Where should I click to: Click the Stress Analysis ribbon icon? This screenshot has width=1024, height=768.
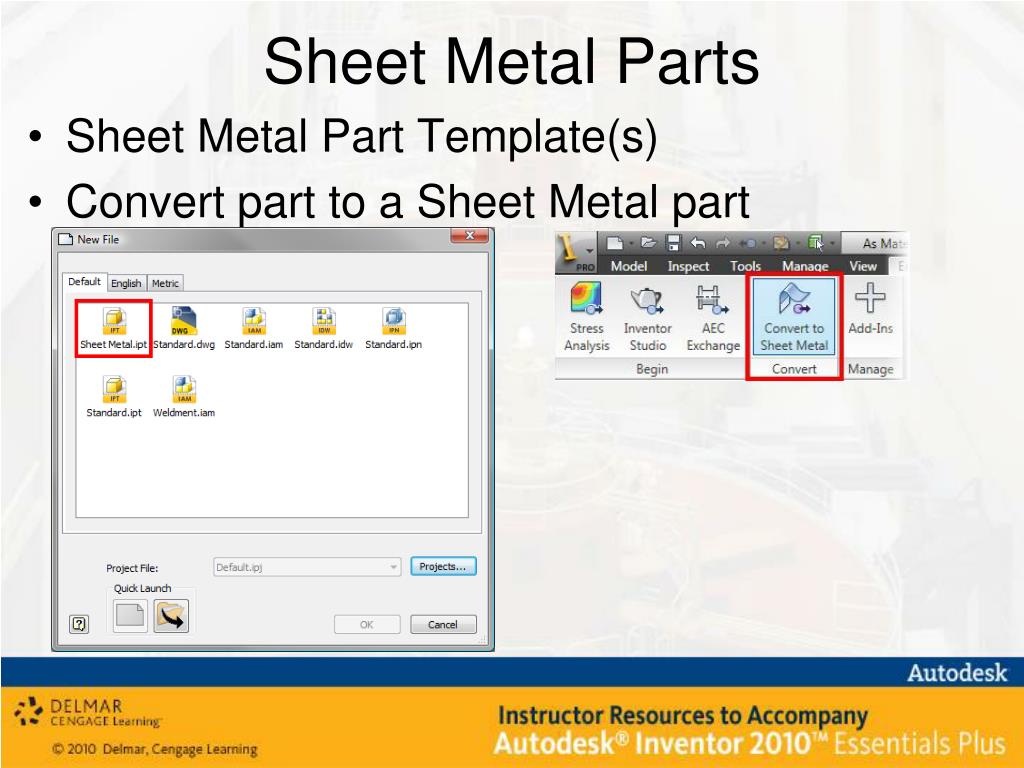[x=586, y=317]
